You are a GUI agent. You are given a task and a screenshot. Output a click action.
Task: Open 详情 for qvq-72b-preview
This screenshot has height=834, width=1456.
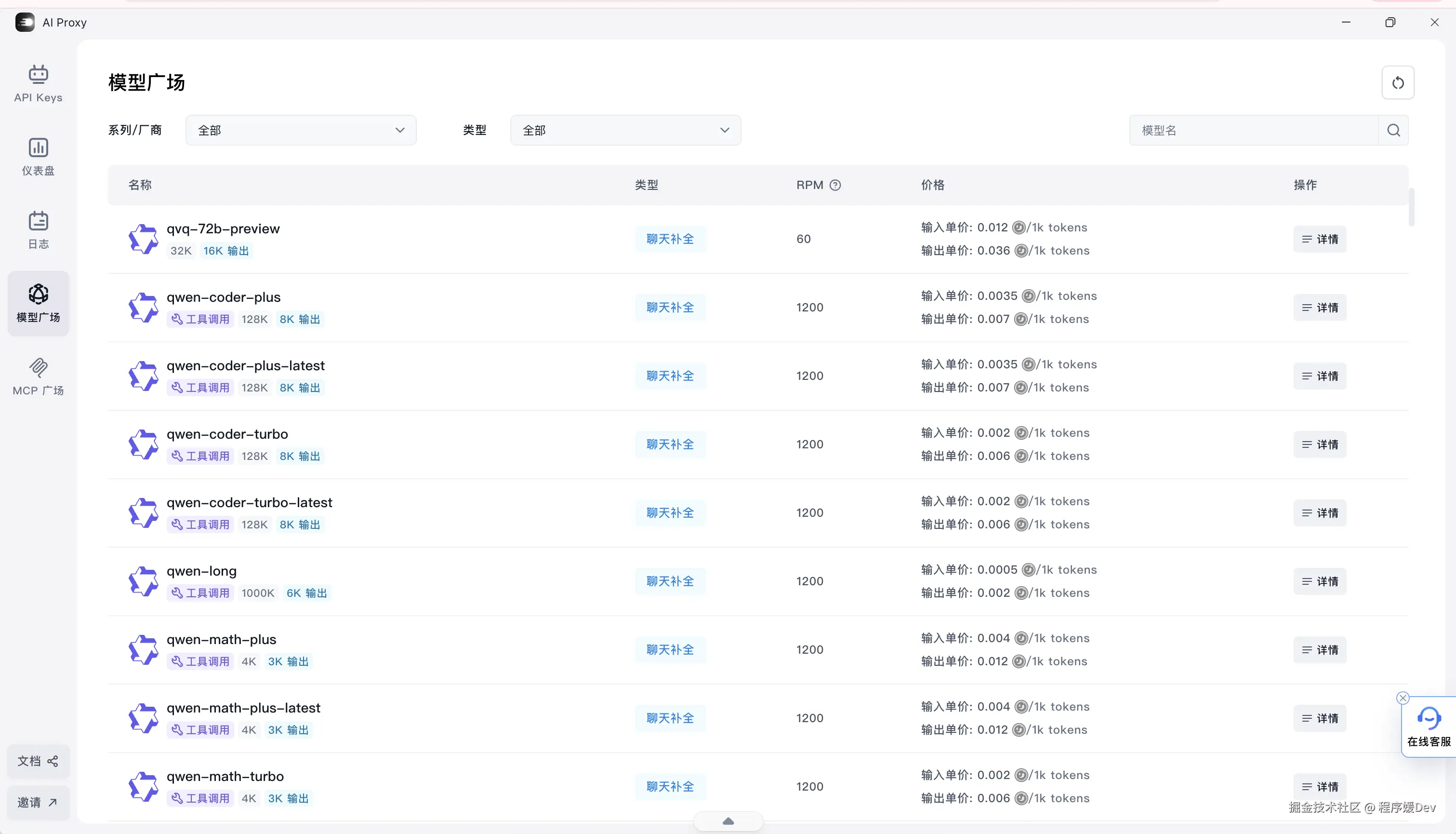(x=1319, y=240)
